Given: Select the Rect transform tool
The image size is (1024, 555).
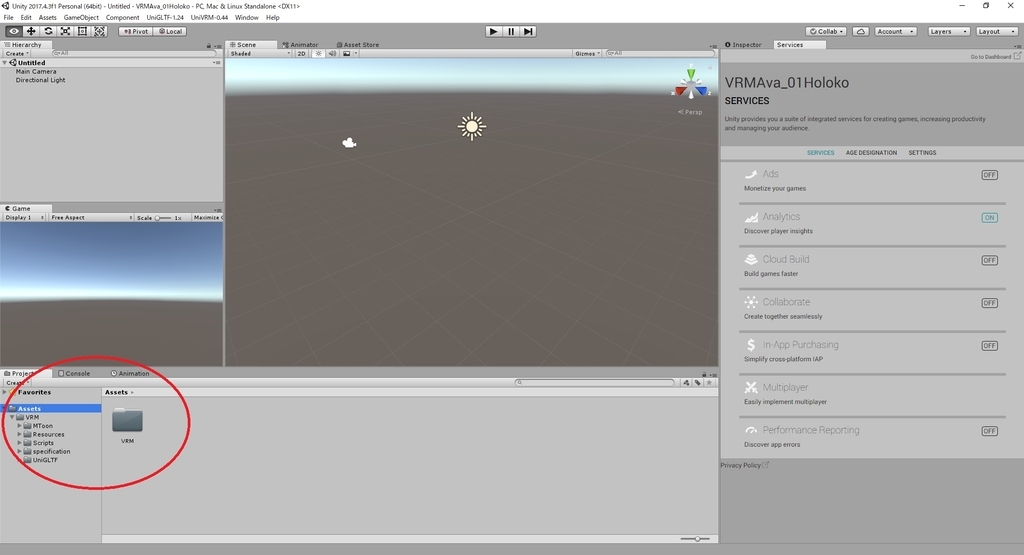Looking at the screenshot, I should (x=82, y=31).
